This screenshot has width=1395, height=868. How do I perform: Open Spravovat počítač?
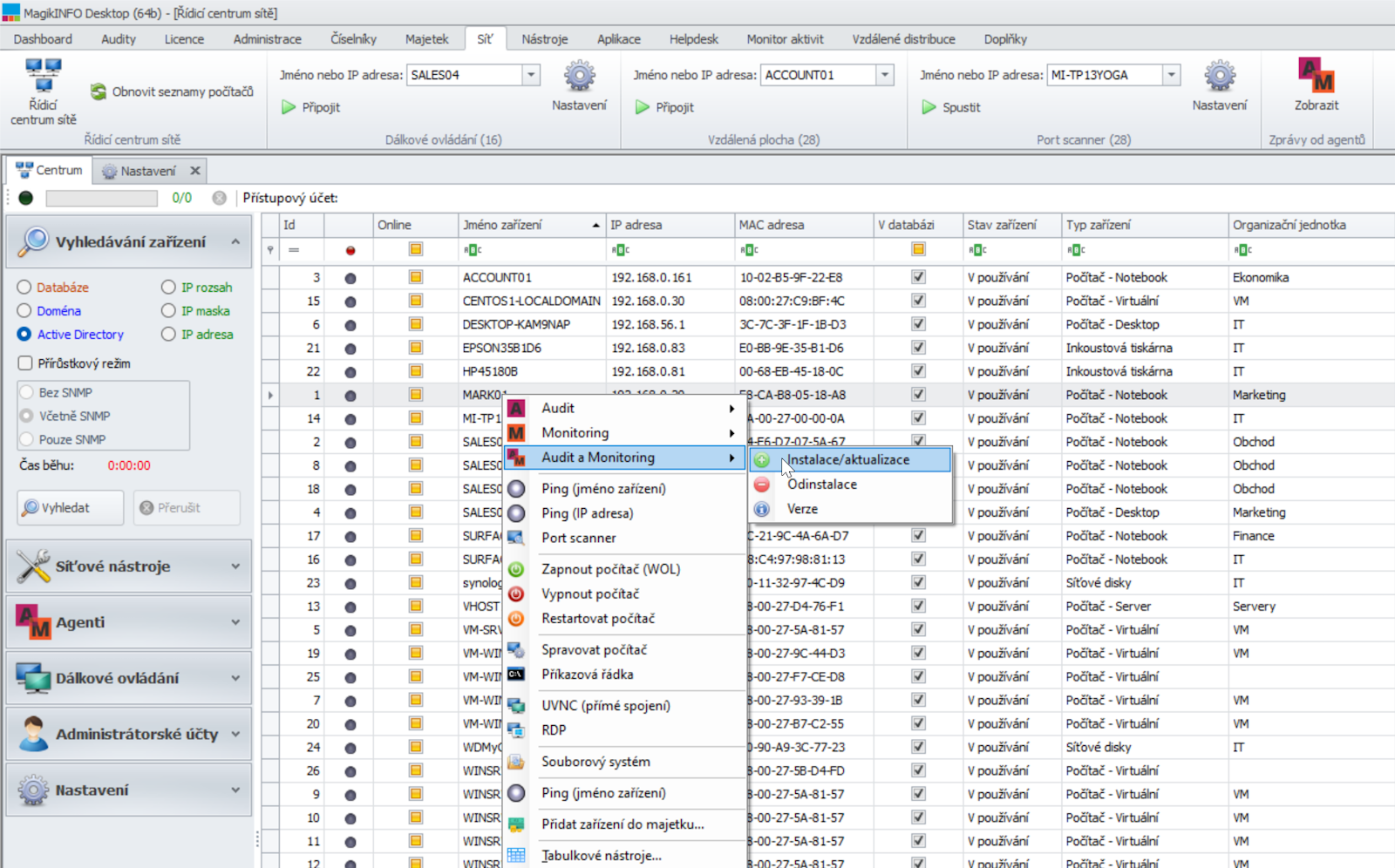click(x=625, y=649)
